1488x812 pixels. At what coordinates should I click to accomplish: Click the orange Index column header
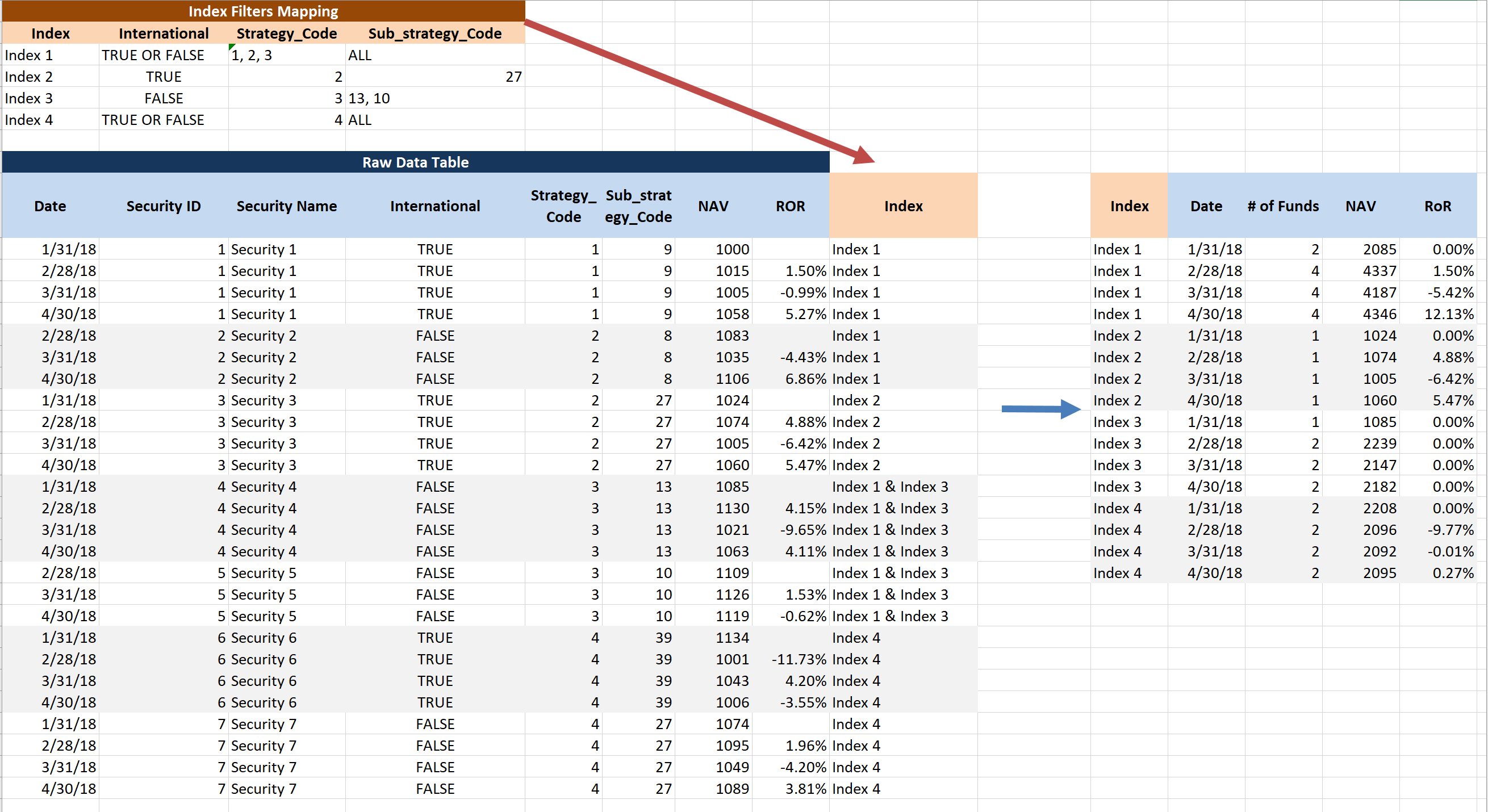pyautogui.click(x=903, y=206)
